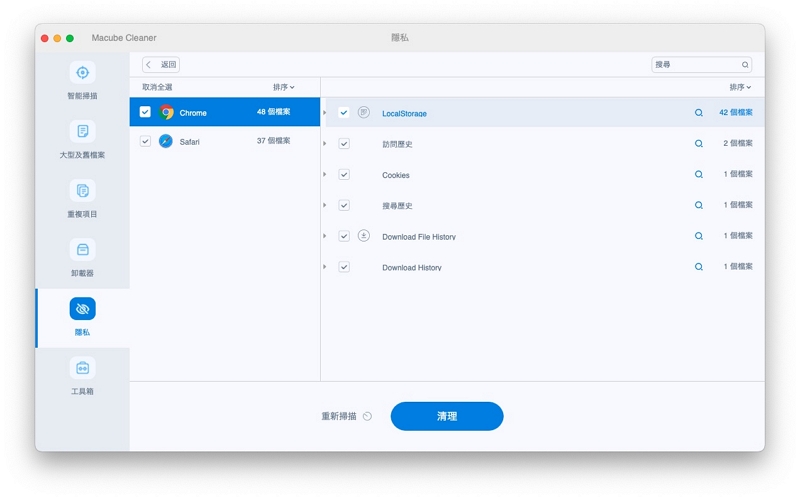
Task: Click the '37 個檔案' Safari count
Action: pyautogui.click(x=273, y=141)
